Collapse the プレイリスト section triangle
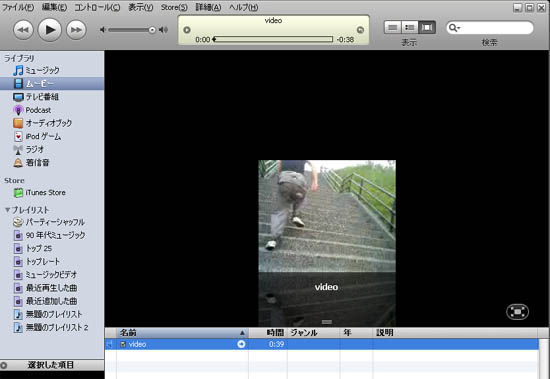 click(7, 210)
